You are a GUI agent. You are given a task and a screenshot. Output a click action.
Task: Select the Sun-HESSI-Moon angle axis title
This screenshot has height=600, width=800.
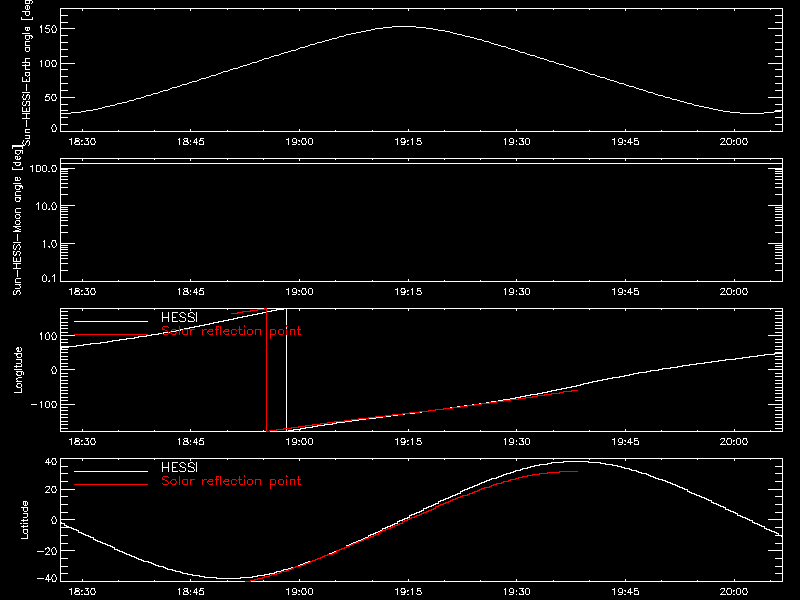(x=18, y=220)
